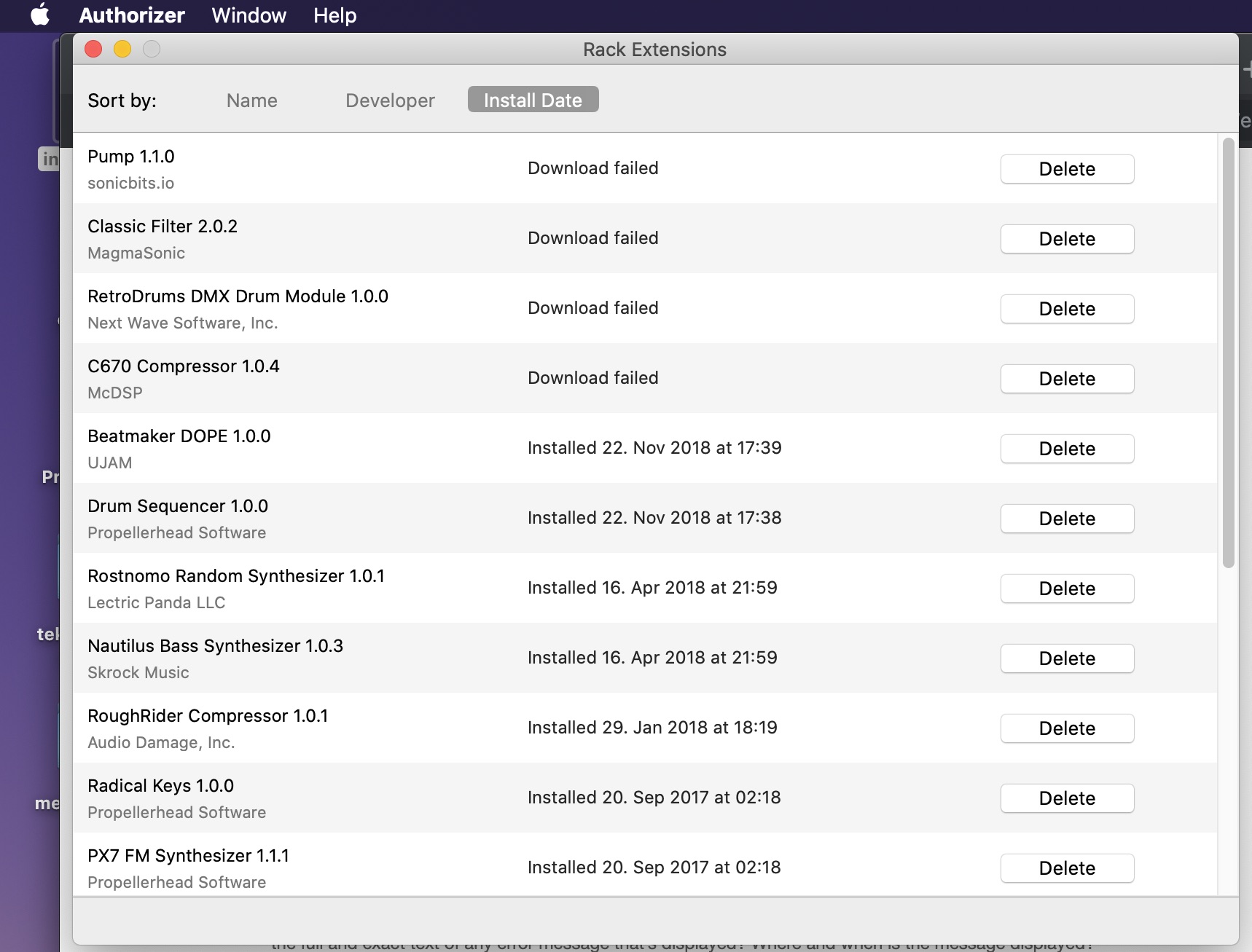Click the UJAM developer label
Image resolution: width=1252 pixels, height=952 pixels.
pyautogui.click(x=110, y=463)
